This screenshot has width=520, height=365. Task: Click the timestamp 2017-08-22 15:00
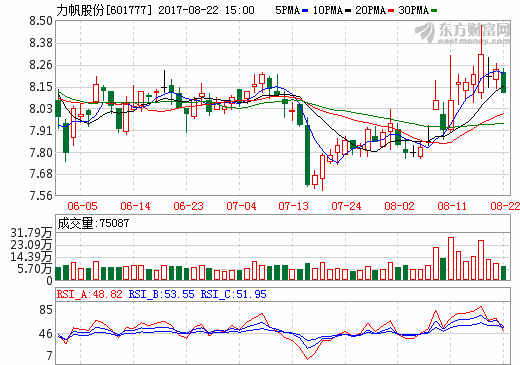point(206,10)
